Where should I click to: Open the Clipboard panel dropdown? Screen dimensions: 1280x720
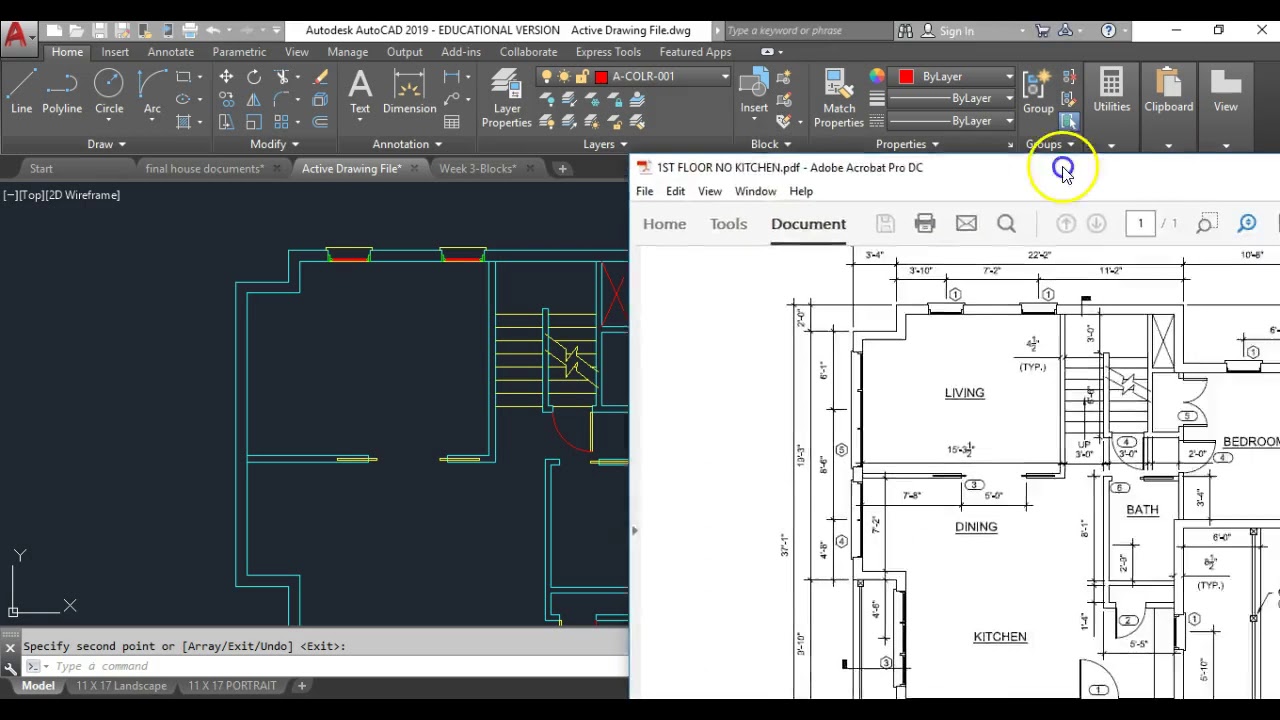point(1168,146)
